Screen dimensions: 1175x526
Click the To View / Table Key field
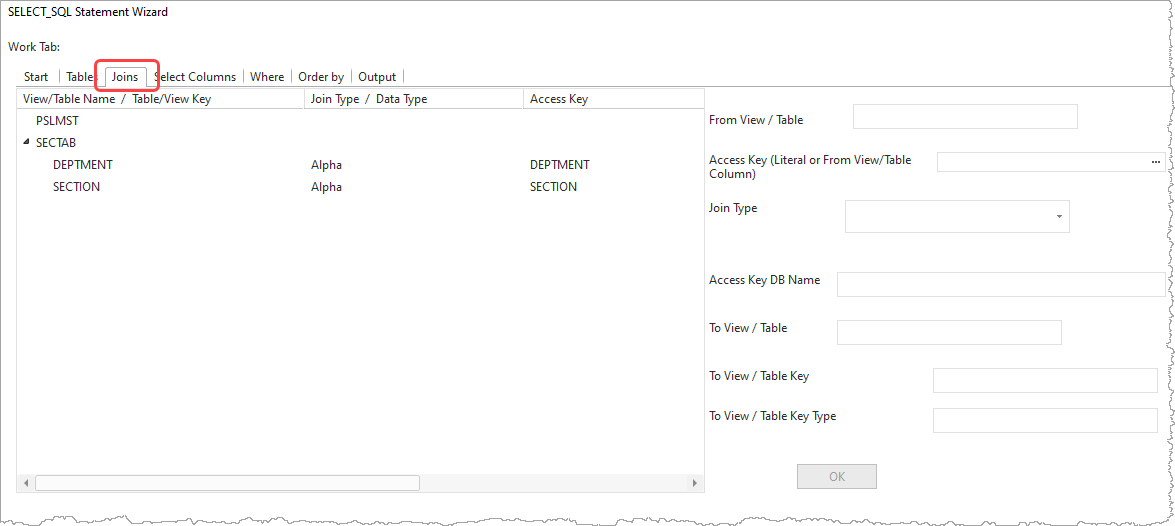click(x=1045, y=381)
